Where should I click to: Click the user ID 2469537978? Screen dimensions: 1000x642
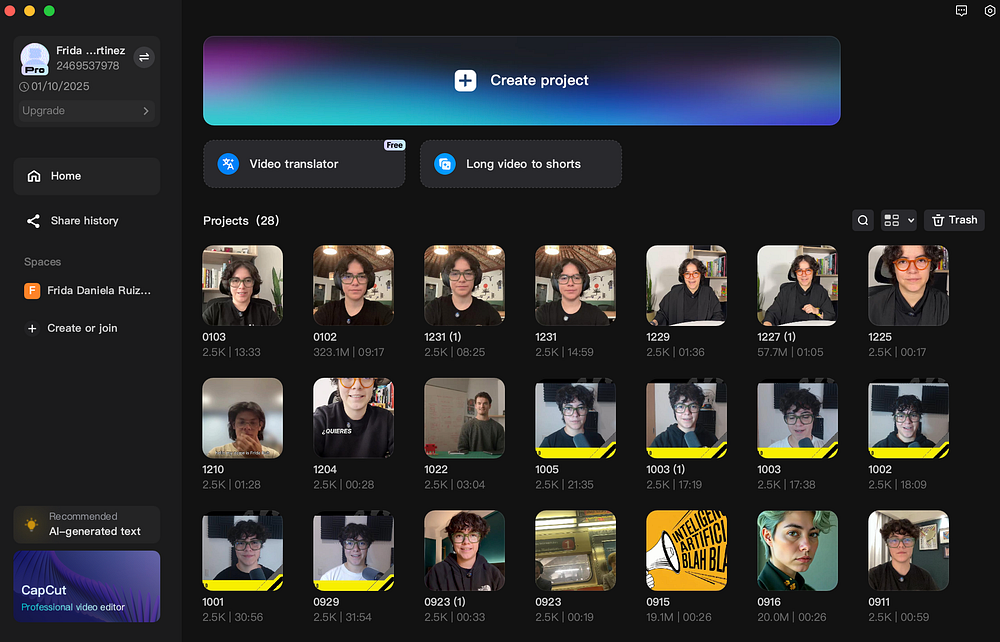[x=87, y=66]
